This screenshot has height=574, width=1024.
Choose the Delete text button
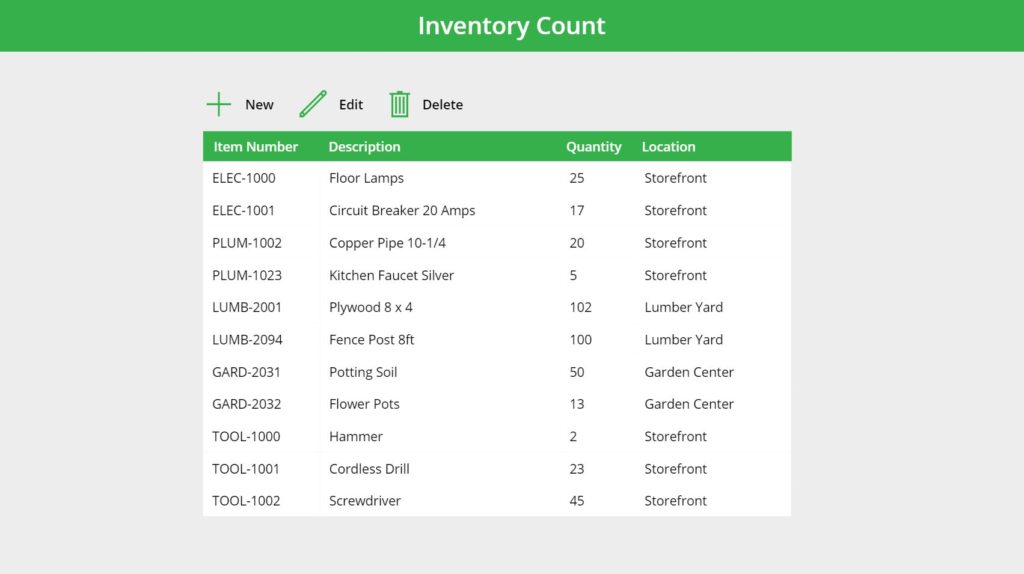443,104
